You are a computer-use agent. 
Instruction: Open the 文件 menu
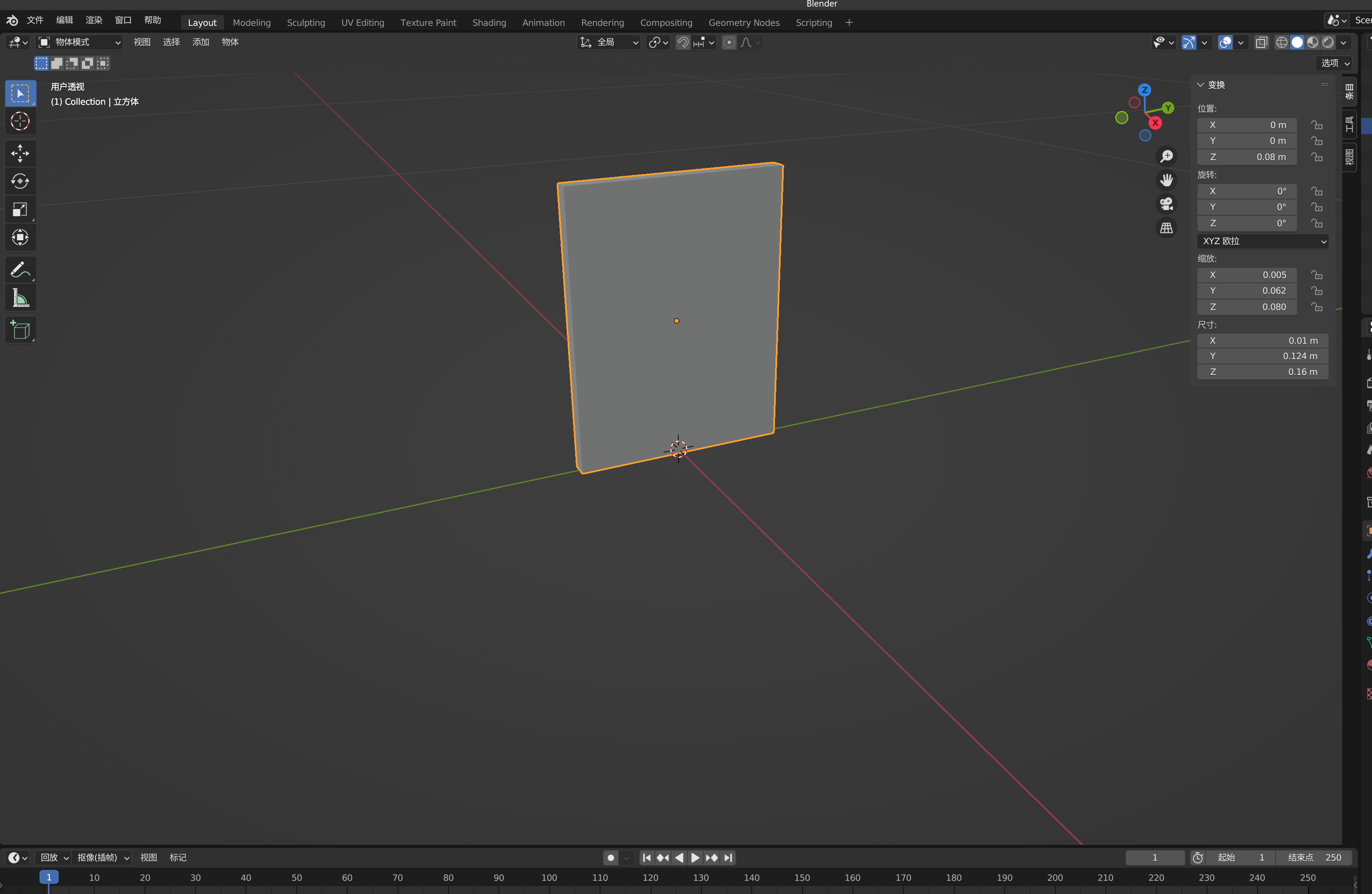click(x=35, y=20)
